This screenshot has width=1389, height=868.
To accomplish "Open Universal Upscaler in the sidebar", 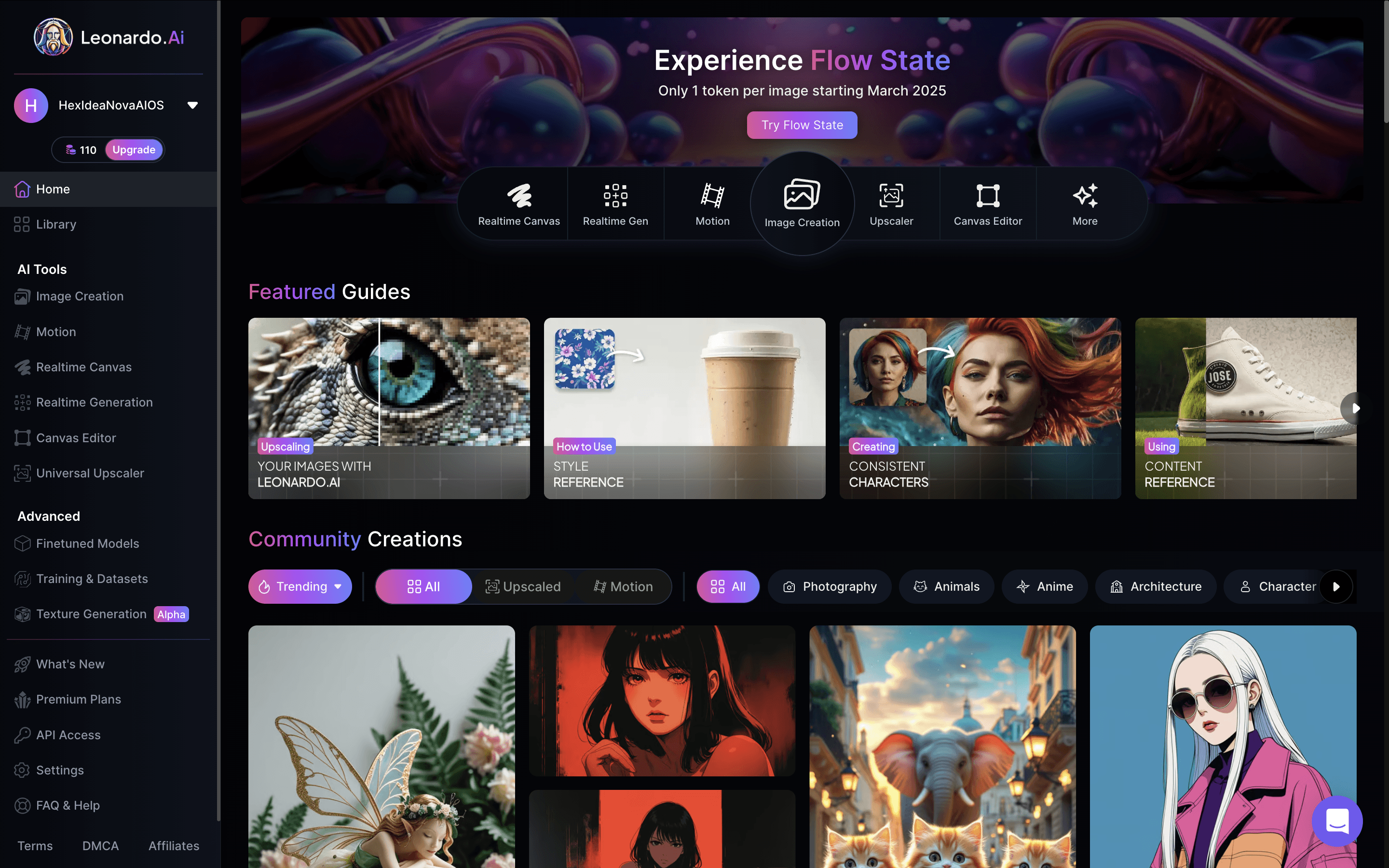I will tap(109, 473).
